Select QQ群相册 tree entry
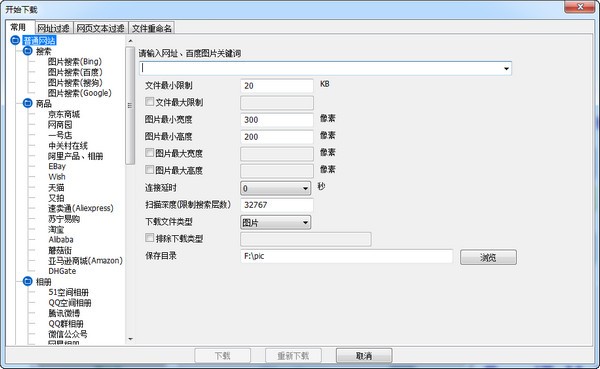This screenshot has width=600, height=369. pos(65,324)
